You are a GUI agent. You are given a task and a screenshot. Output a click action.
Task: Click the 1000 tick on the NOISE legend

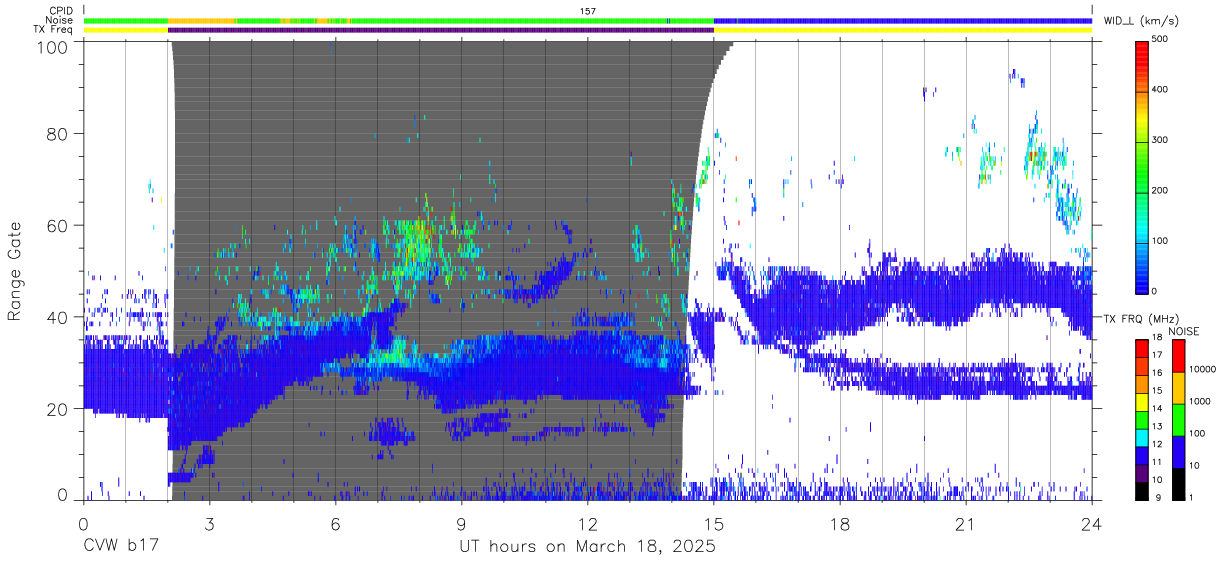pyautogui.click(x=1199, y=403)
